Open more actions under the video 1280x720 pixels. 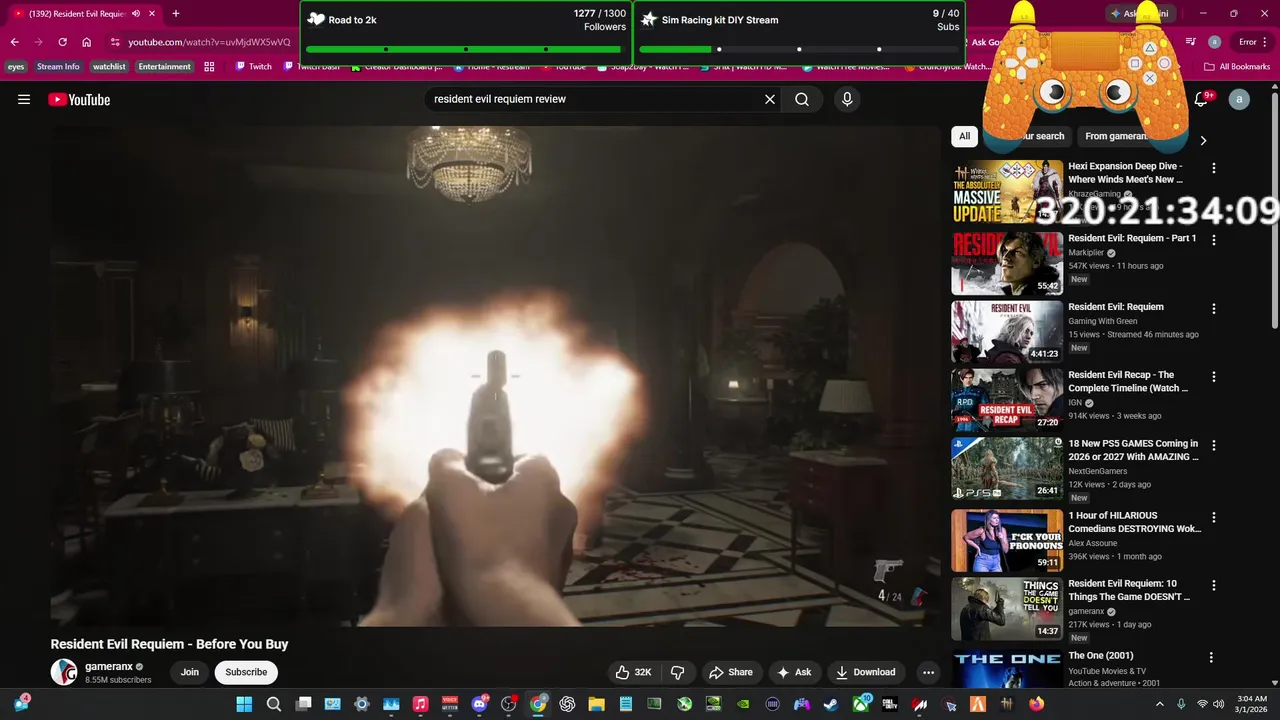click(x=928, y=672)
